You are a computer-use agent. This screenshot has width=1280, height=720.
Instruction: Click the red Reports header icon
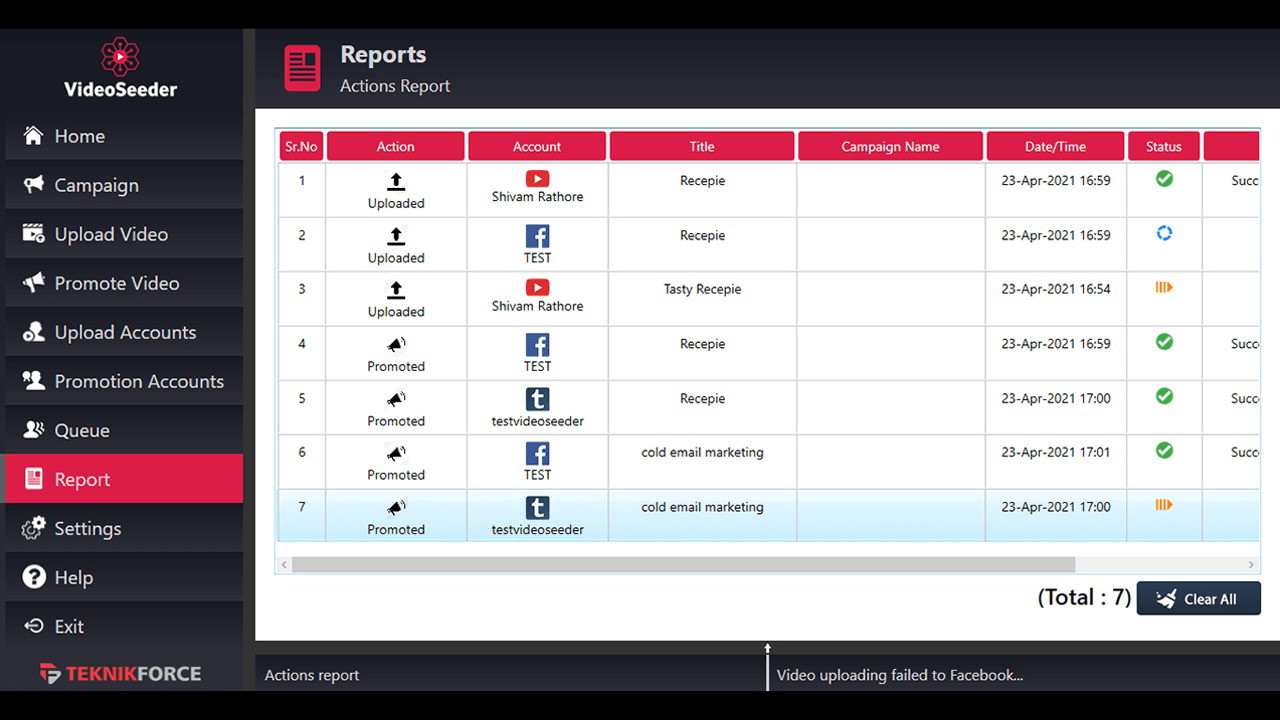(x=302, y=68)
